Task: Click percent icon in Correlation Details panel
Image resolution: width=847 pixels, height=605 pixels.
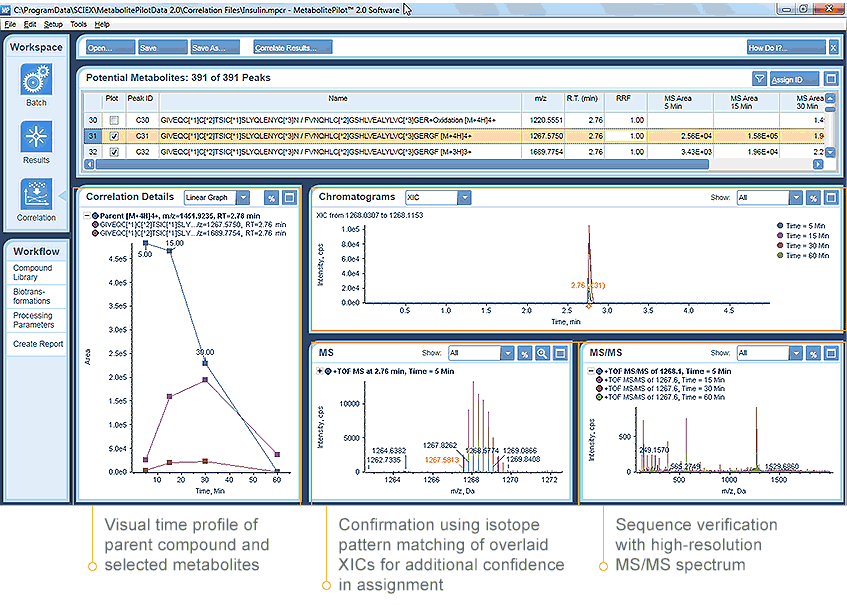Action: (x=271, y=198)
